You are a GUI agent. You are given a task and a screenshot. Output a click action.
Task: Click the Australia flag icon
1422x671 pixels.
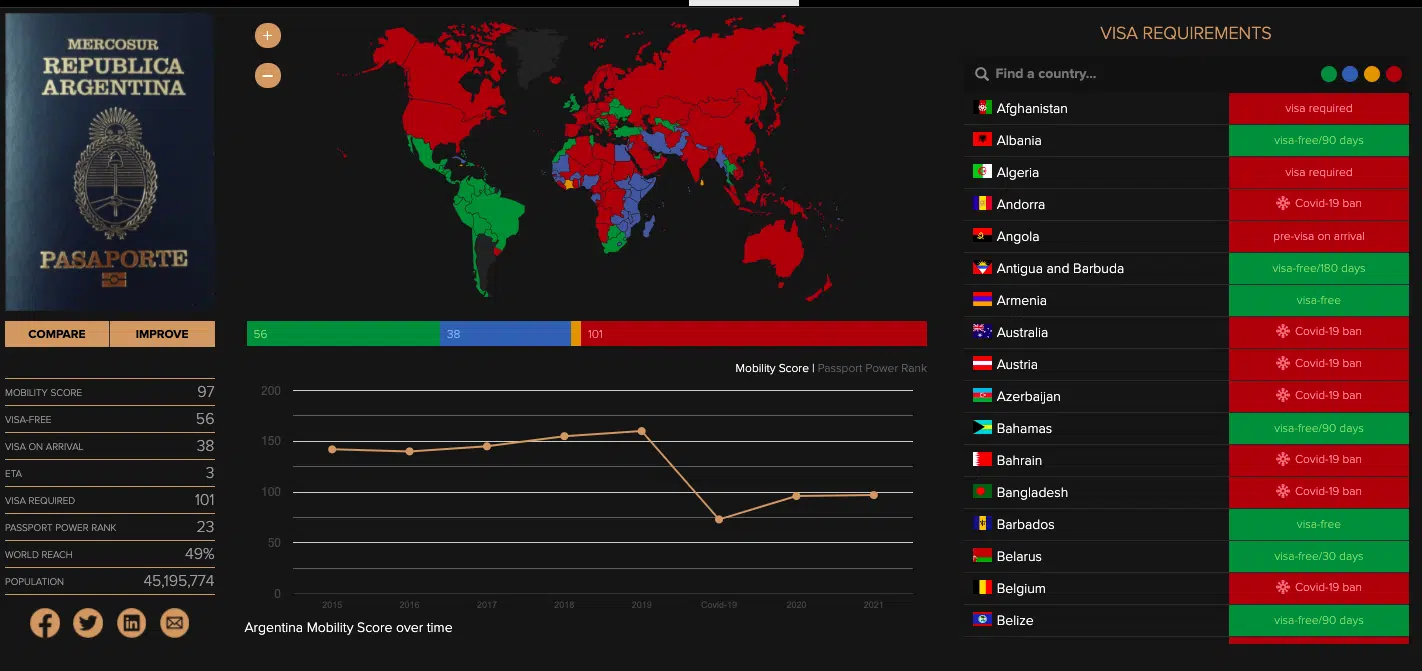click(982, 332)
